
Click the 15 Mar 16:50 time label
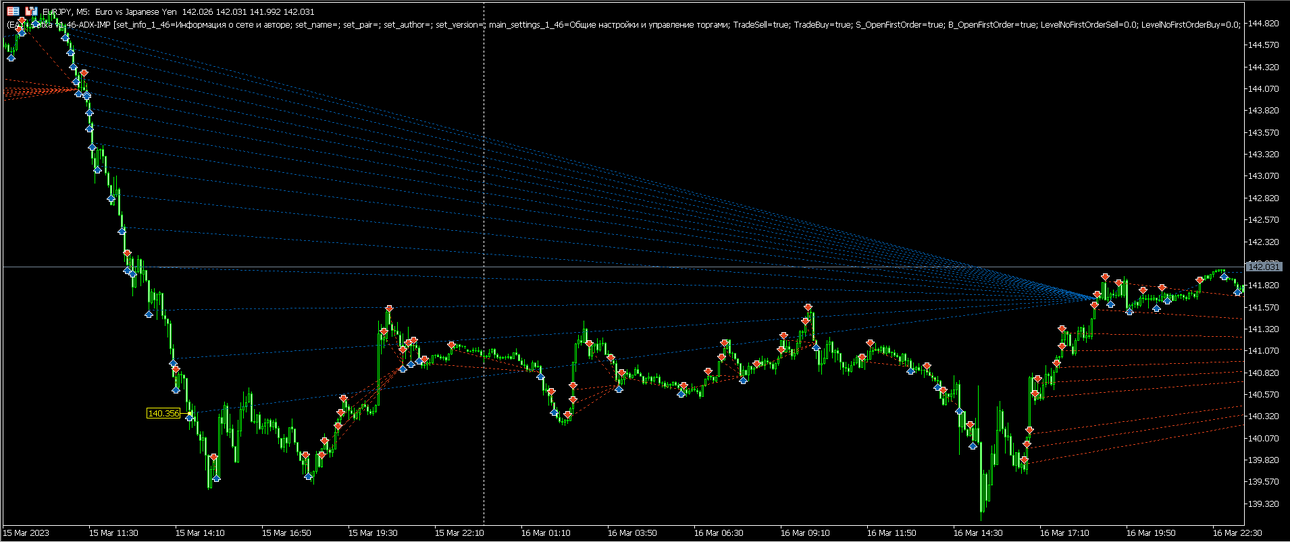click(287, 533)
